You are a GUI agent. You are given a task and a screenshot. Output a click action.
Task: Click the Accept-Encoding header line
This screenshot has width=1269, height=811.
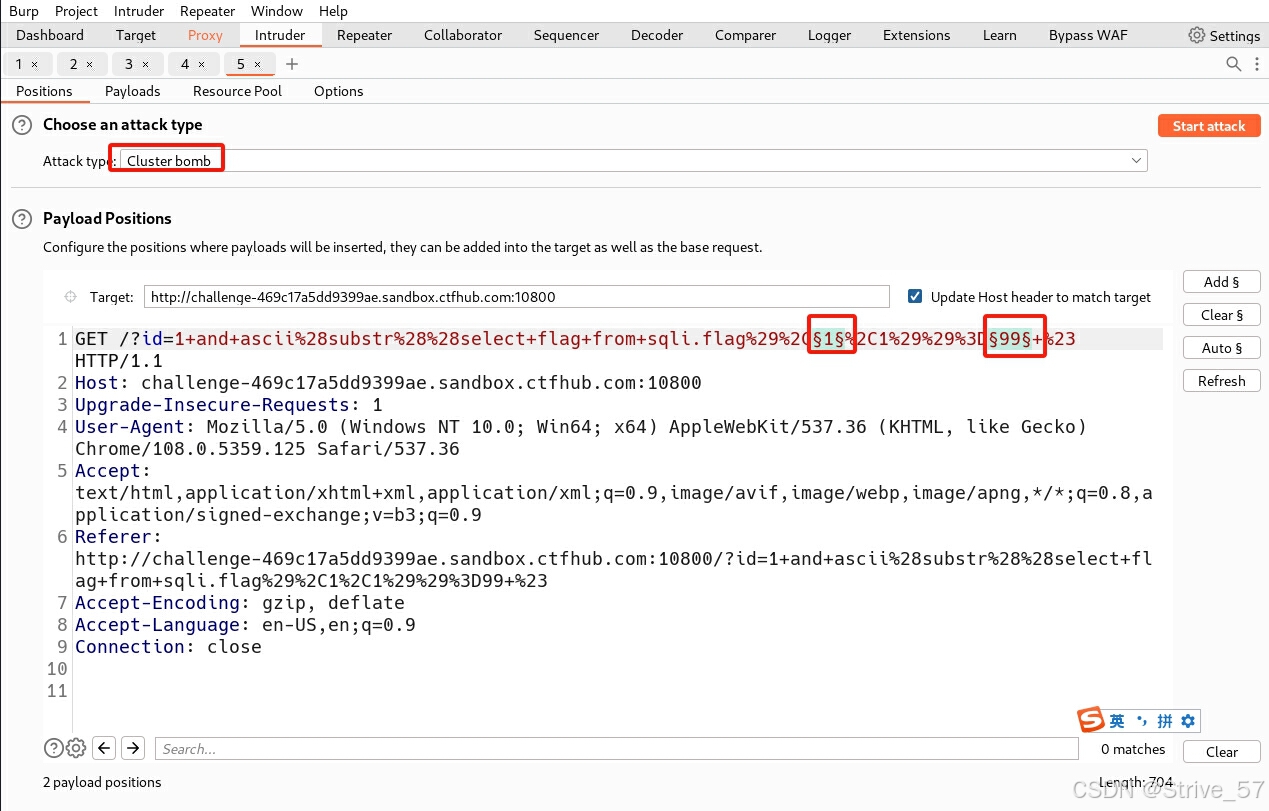(x=240, y=603)
